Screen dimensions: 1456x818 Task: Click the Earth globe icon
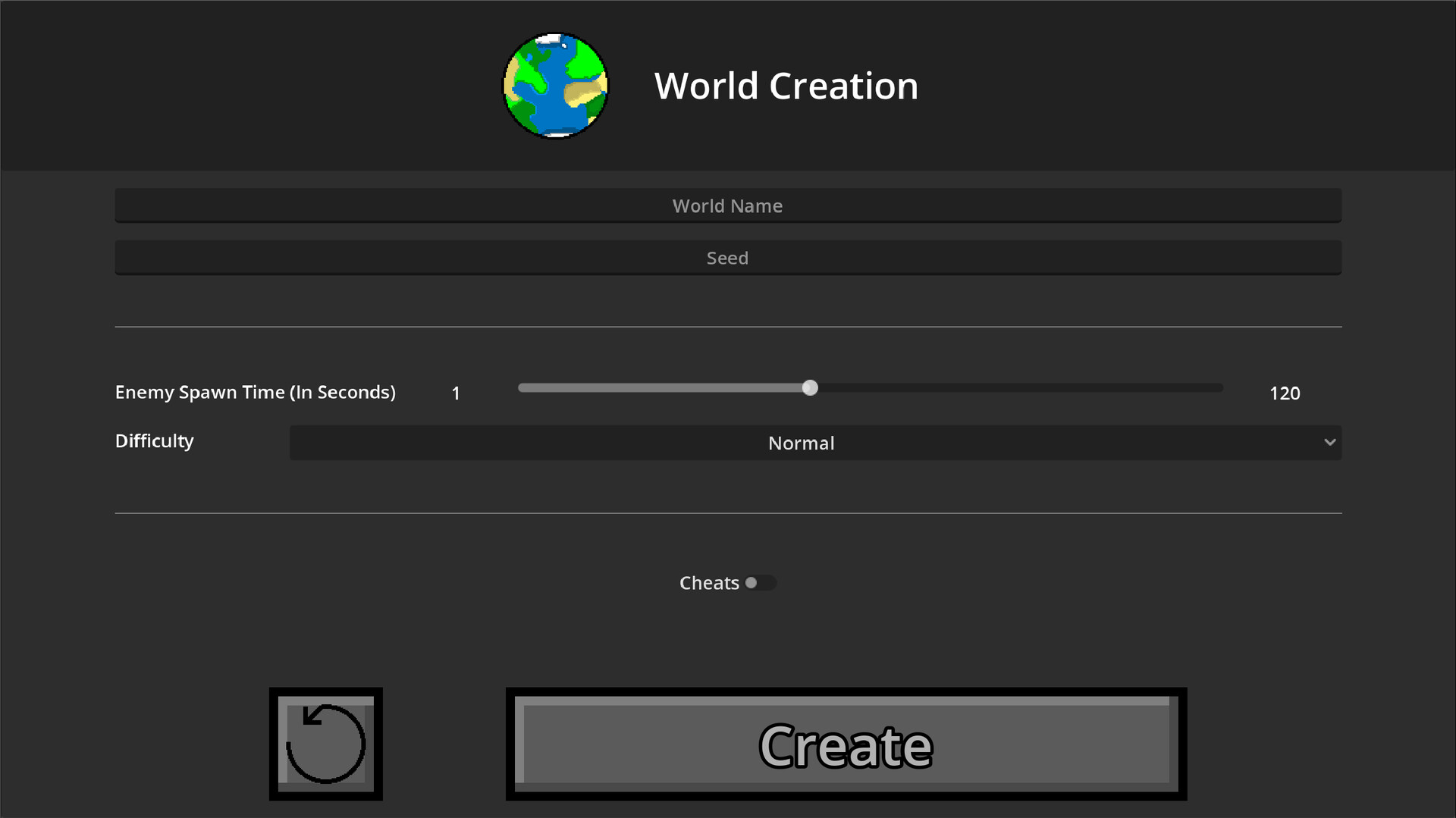pyautogui.click(x=555, y=86)
